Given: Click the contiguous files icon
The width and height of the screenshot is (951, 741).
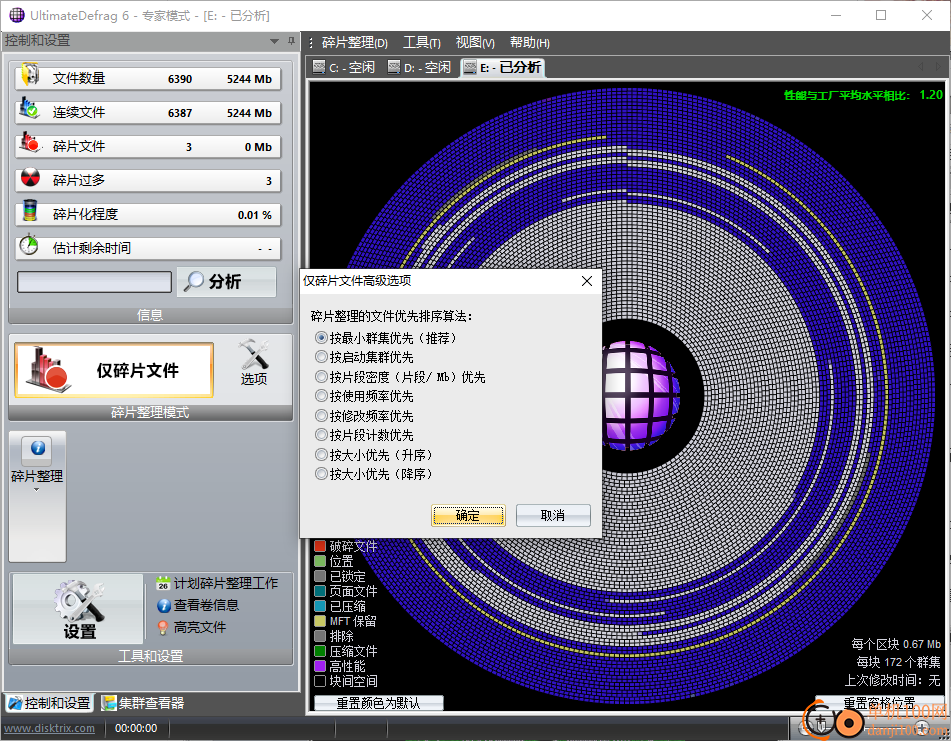Looking at the screenshot, I should (29, 109).
